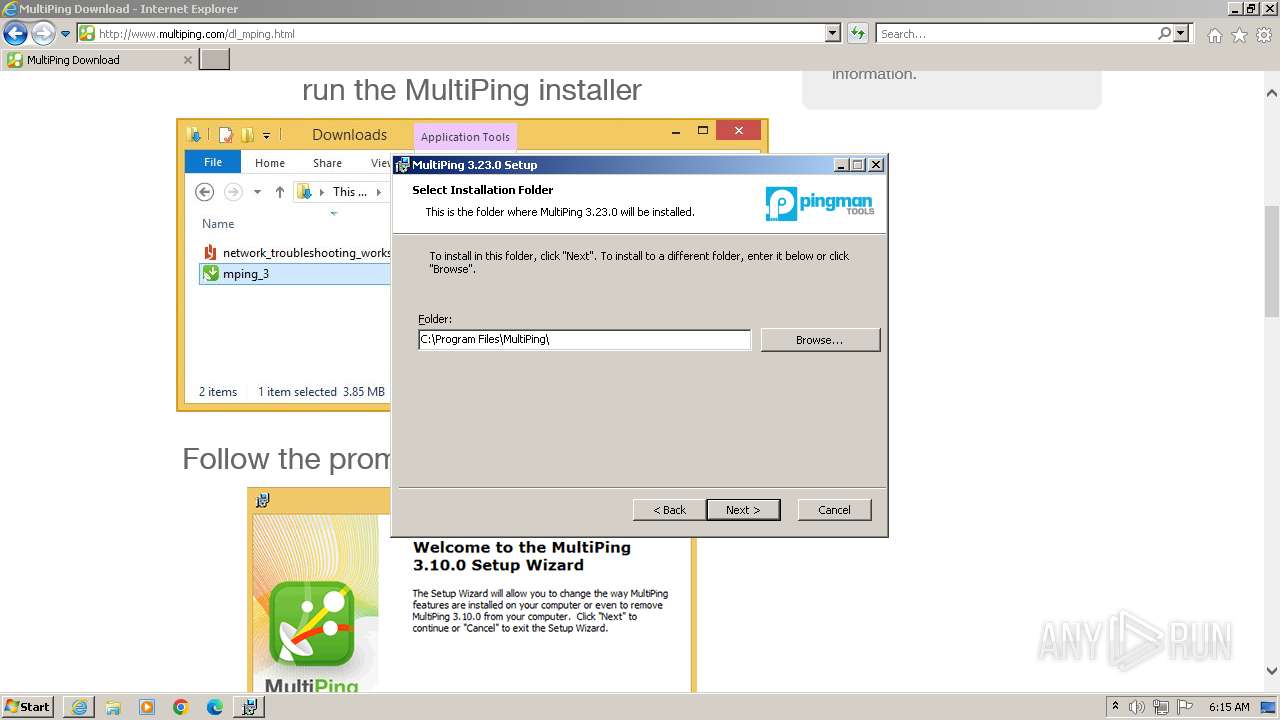Viewport: 1280px width, 720px height.
Task: Click the search magnifier icon
Action: pyautogui.click(x=1164, y=34)
